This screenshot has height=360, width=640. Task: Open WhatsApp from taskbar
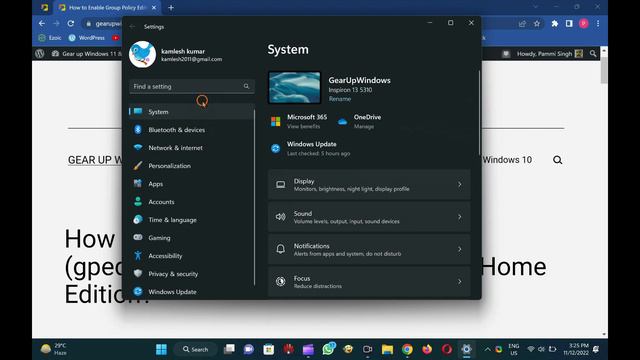328,349
